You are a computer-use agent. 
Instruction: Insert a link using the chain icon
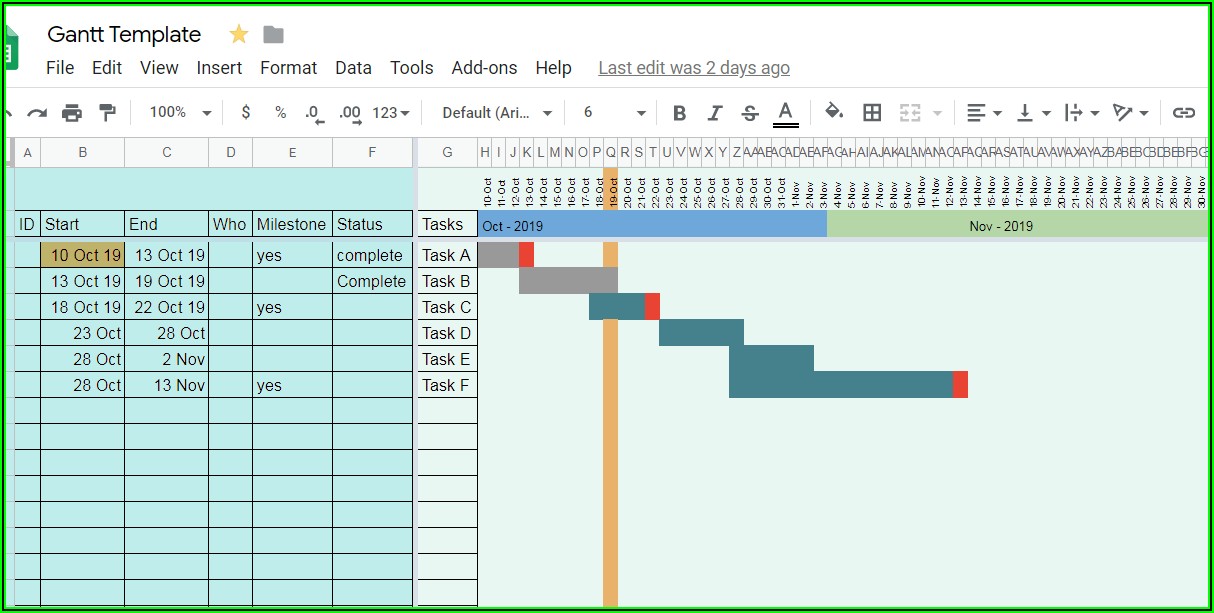tap(1184, 113)
